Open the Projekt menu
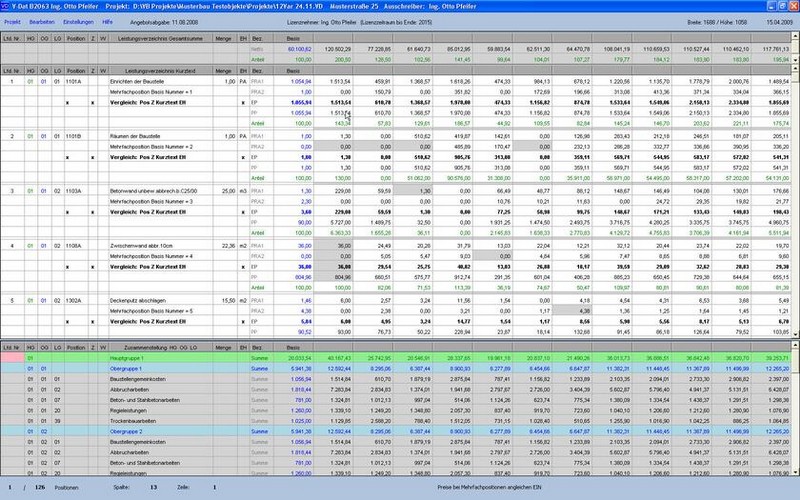The height and width of the screenshot is (500, 800). [14, 19]
